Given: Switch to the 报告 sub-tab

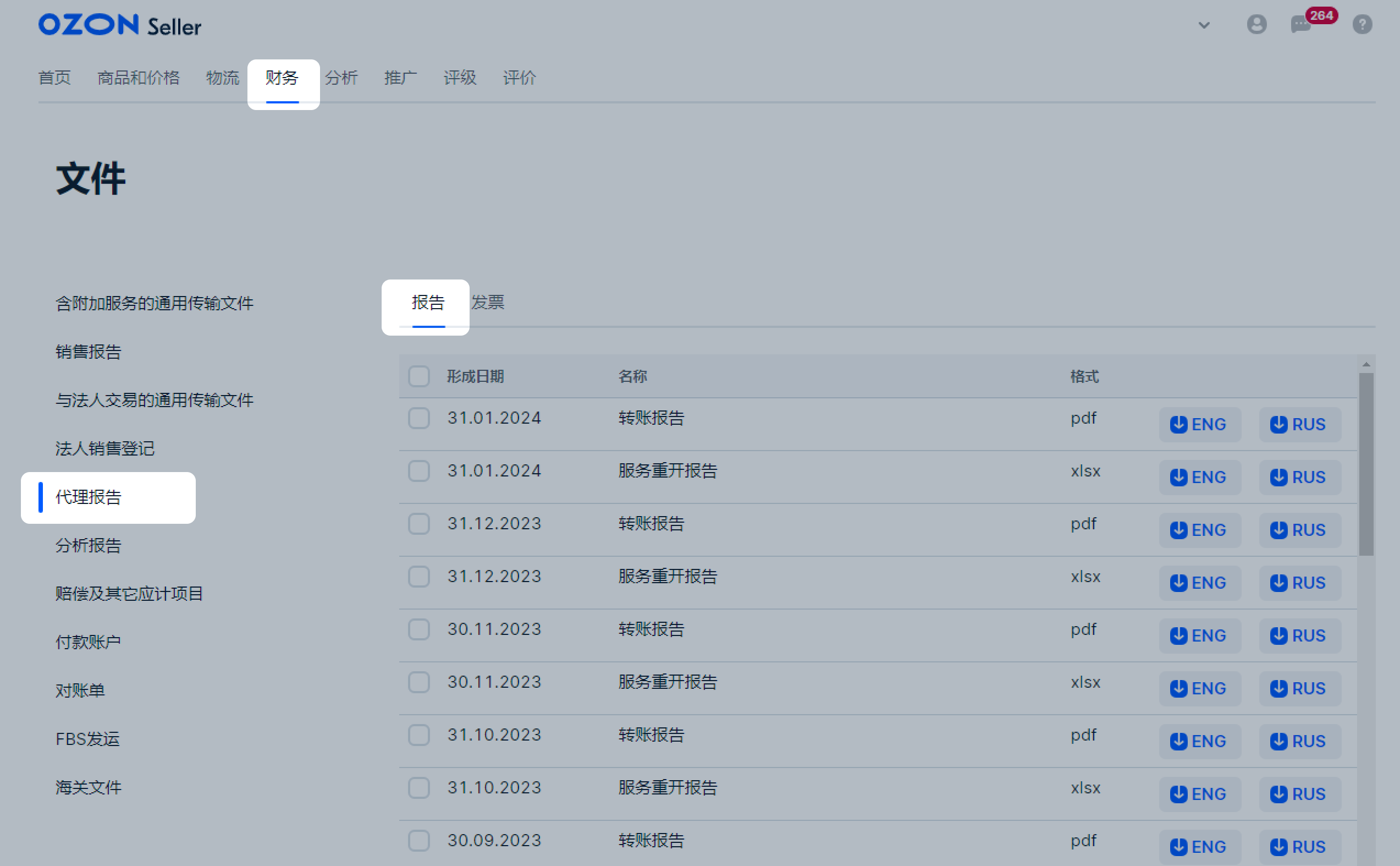Looking at the screenshot, I should click(x=428, y=303).
